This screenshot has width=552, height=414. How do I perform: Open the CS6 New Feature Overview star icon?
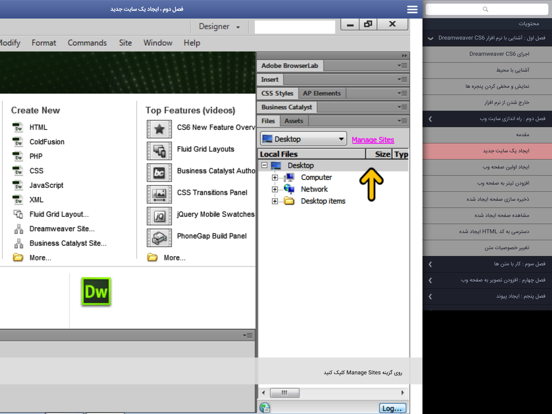(x=159, y=129)
